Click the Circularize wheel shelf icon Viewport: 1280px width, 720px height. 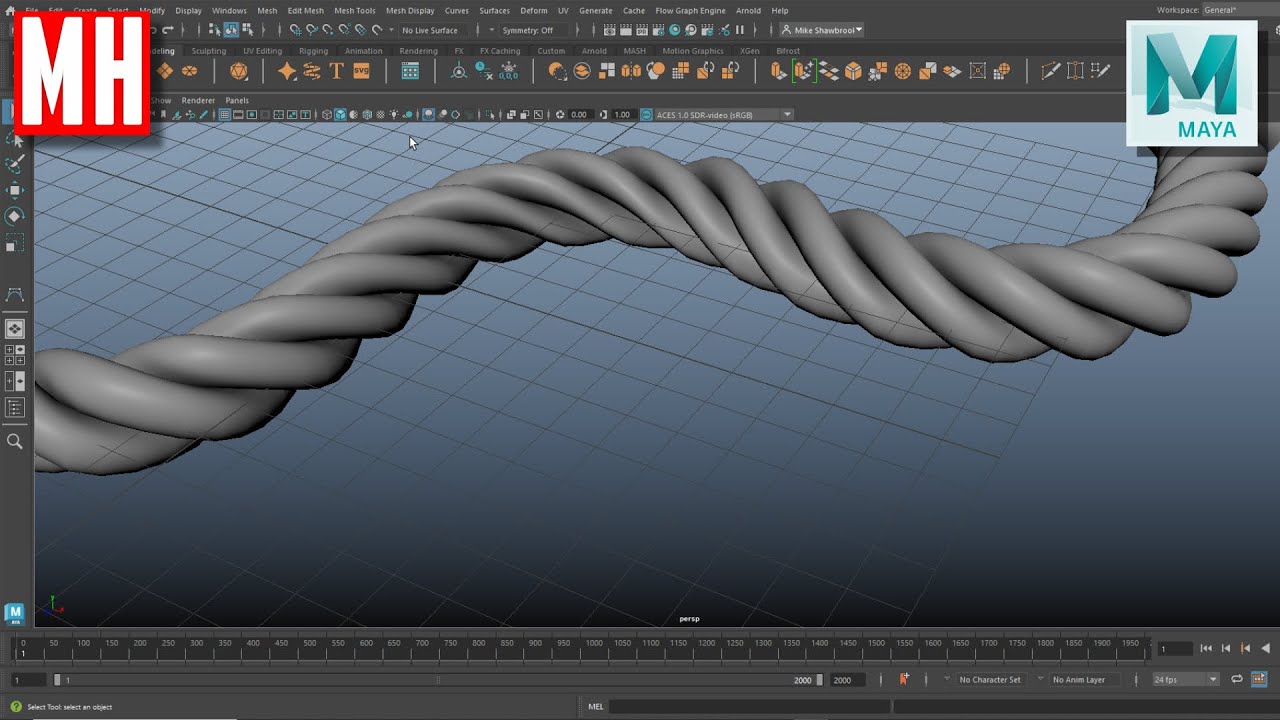(903, 70)
